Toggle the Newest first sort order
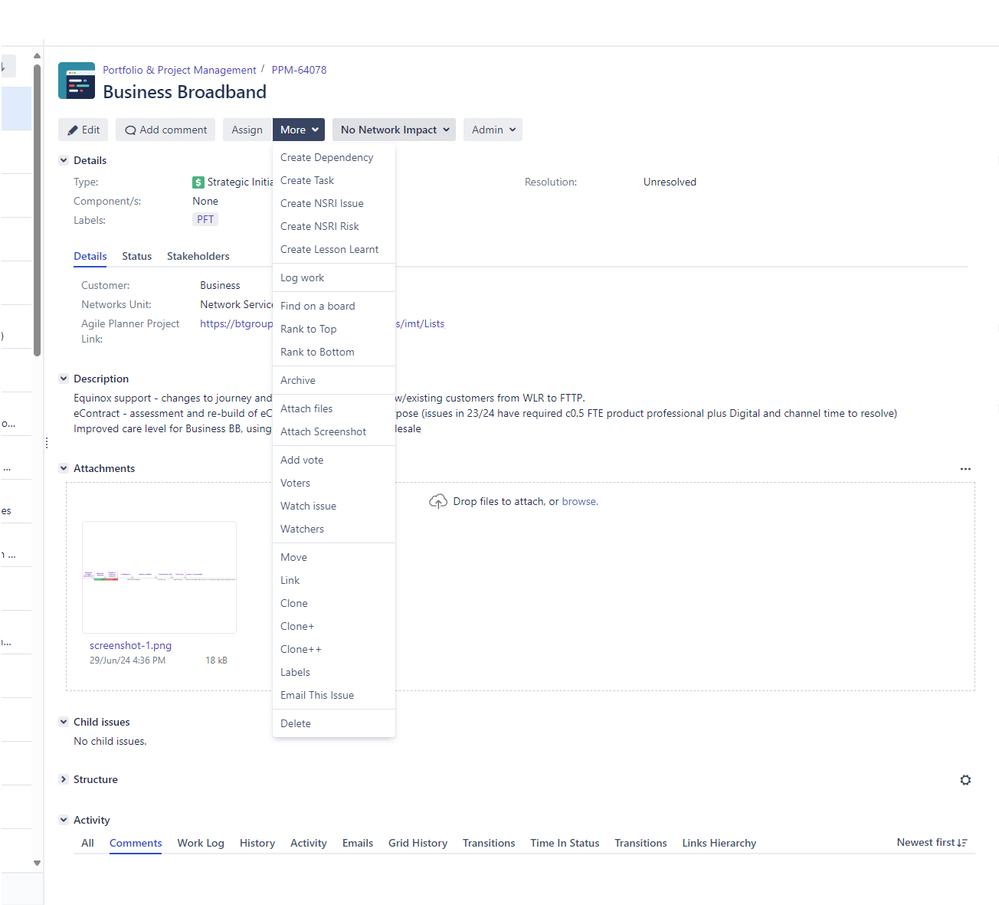999x905 pixels. point(931,843)
